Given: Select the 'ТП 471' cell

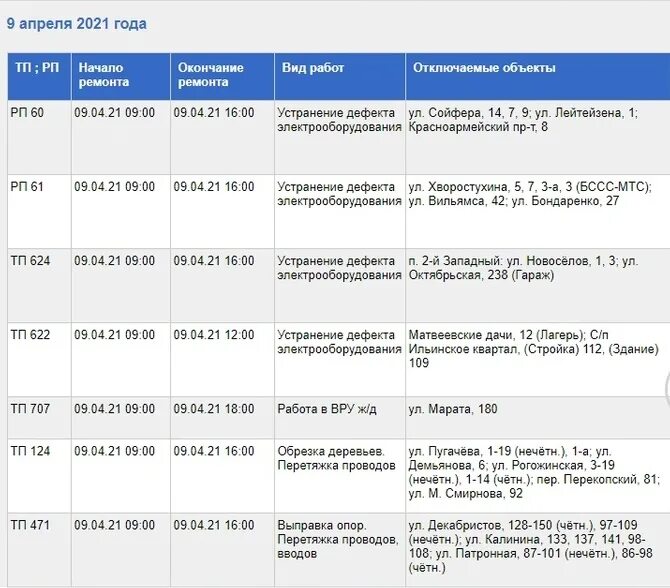Looking at the screenshot, I should click(x=39, y=550).
